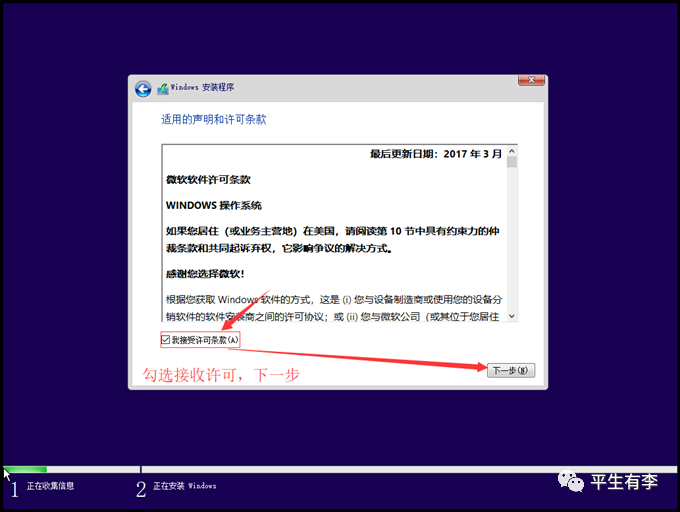
Task: Click the 感谢您选择微软! line
Action: [205, 274]
